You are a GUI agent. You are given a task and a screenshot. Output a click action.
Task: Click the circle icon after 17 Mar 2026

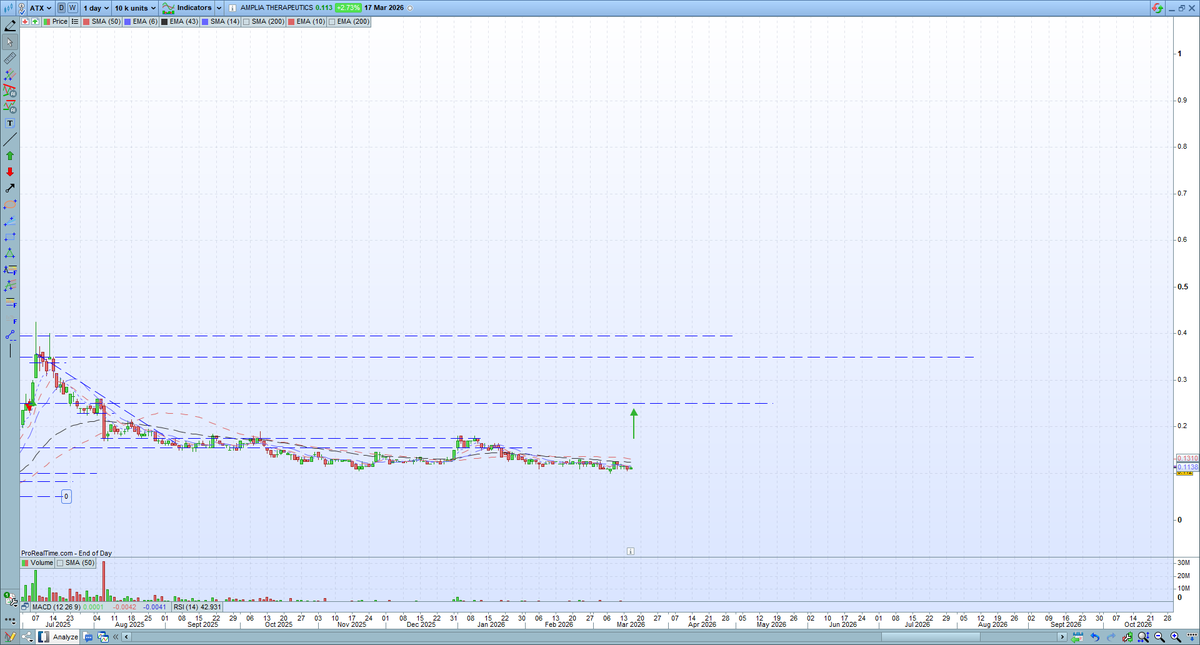[410, 7]
